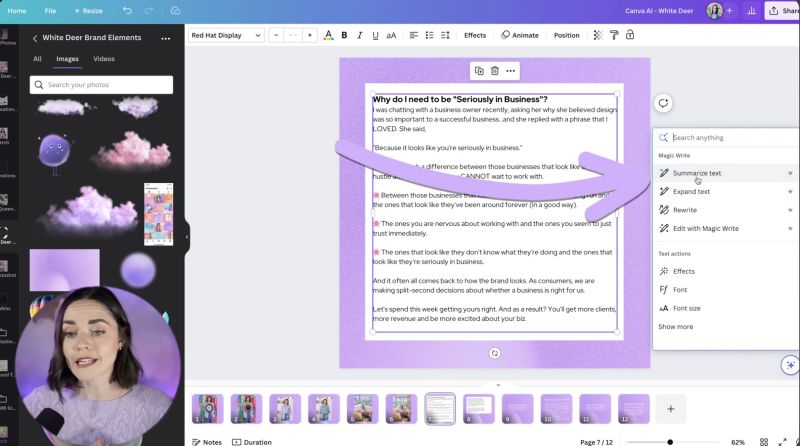Open the Red Hat Display font dropdown
800x446 pixels.
click(x=226, y=35)
